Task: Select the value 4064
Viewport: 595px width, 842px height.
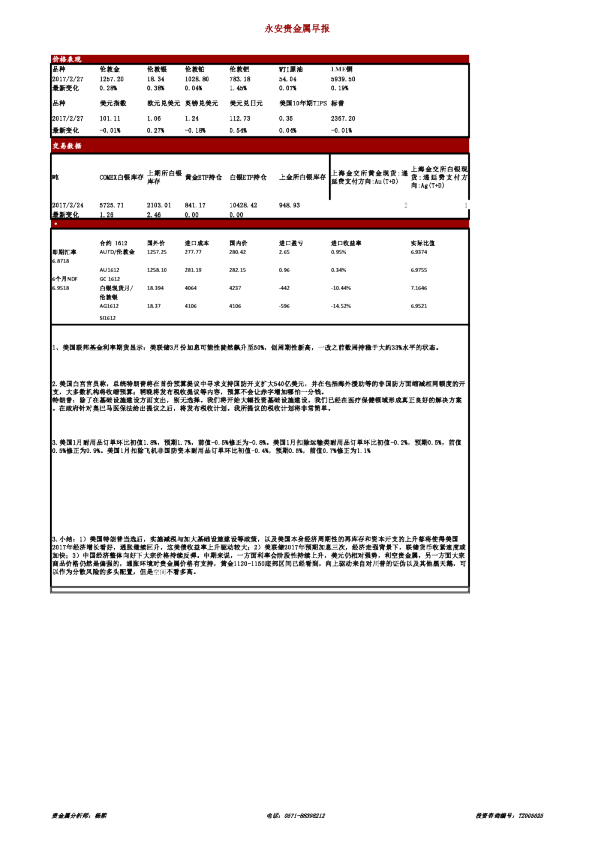Action: click(x=191, y=288)
